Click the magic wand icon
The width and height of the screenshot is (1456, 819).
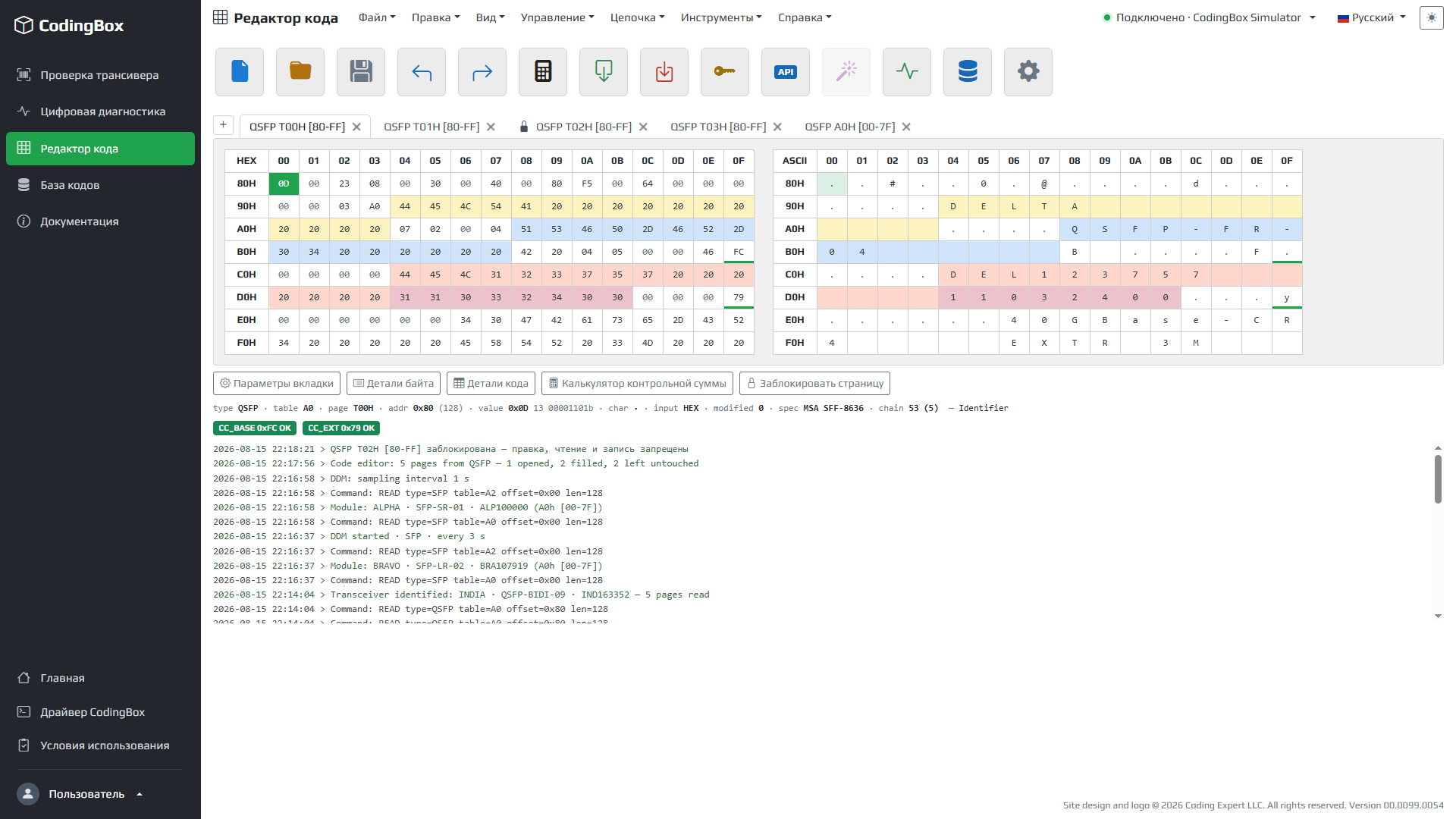tap(846, 72)
